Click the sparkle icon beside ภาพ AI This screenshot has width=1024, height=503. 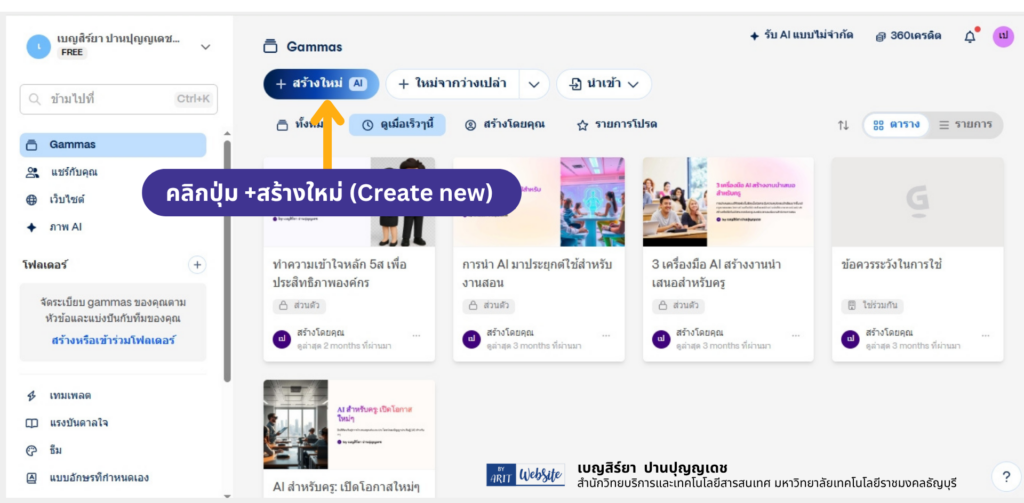pos(31,227)
